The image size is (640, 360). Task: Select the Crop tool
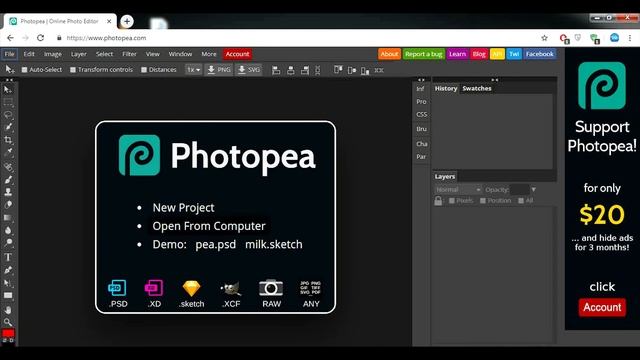point(8,140)
